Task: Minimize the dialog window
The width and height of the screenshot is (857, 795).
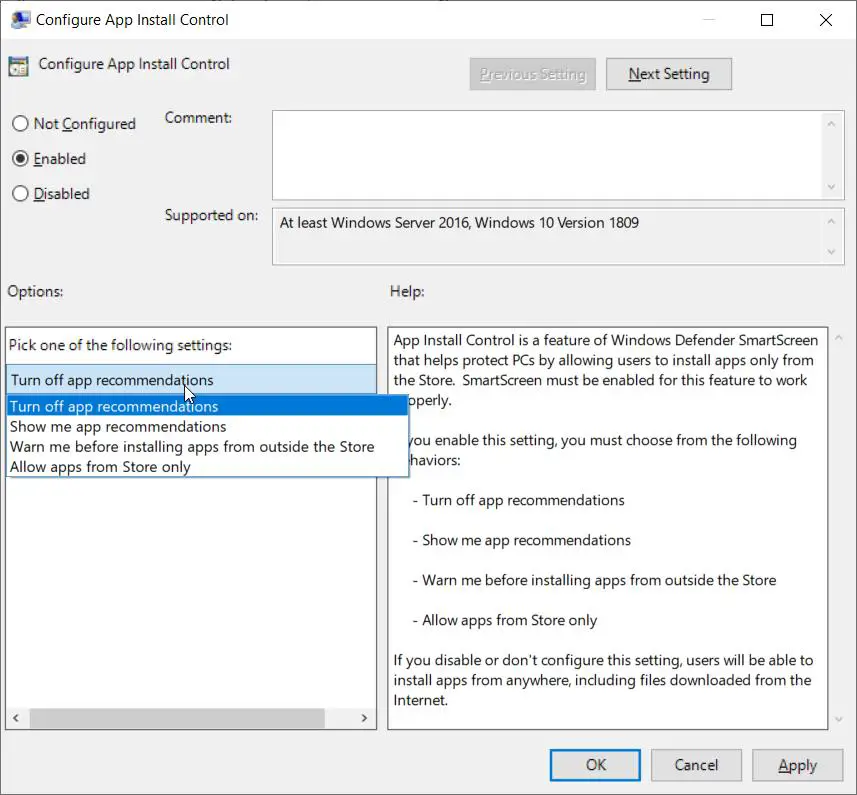Action: tap(708, 20)
